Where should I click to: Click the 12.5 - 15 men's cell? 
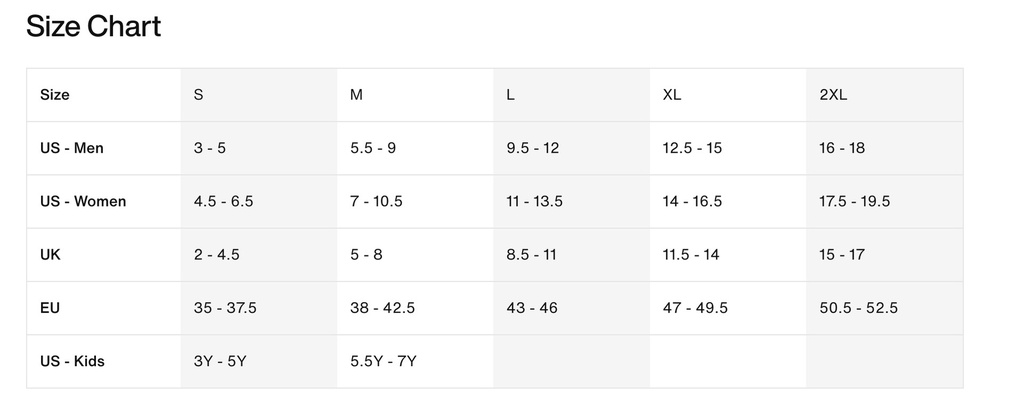pos(693,148)
